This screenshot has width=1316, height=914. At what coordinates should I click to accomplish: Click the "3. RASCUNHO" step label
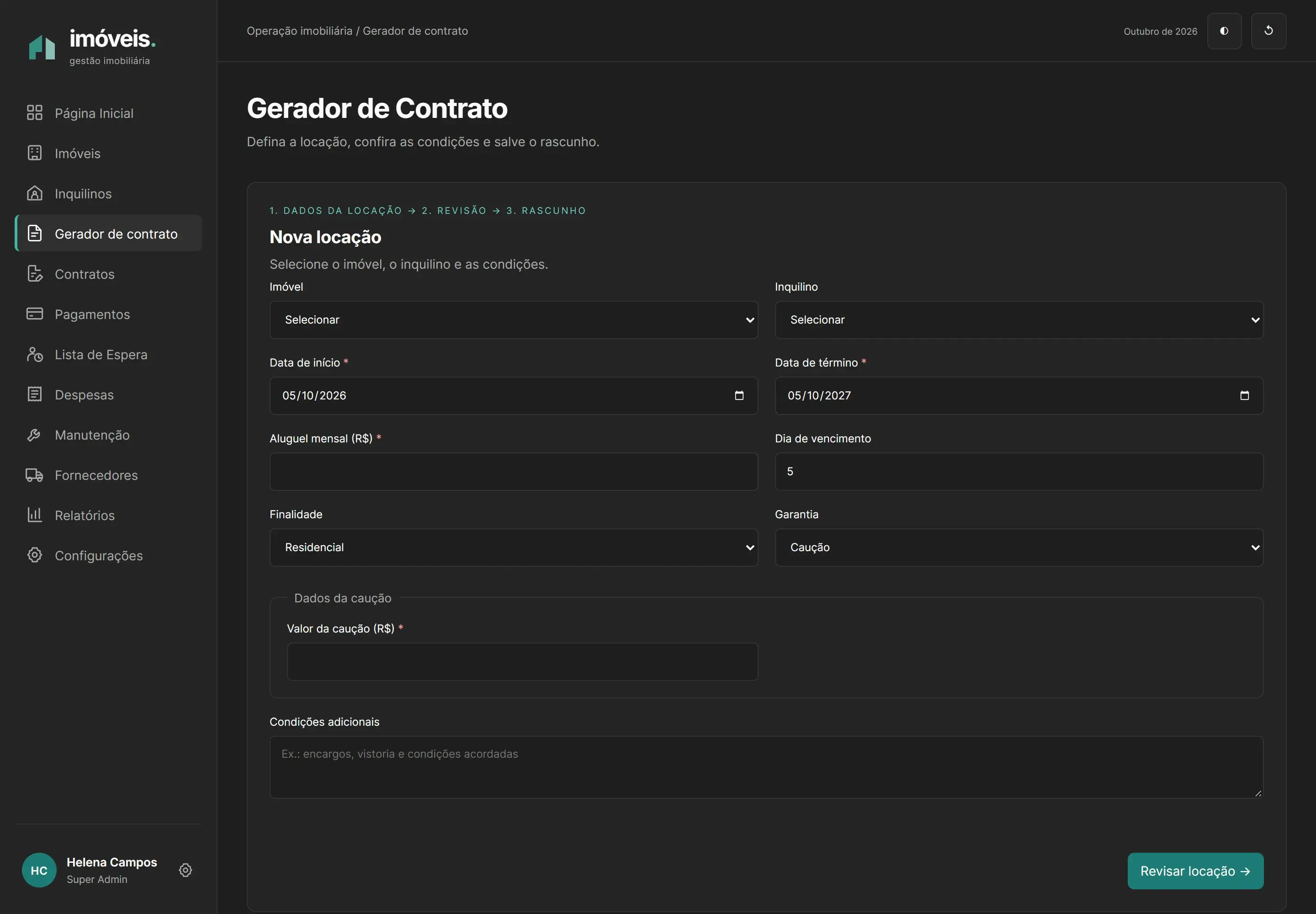coord(547,211)
